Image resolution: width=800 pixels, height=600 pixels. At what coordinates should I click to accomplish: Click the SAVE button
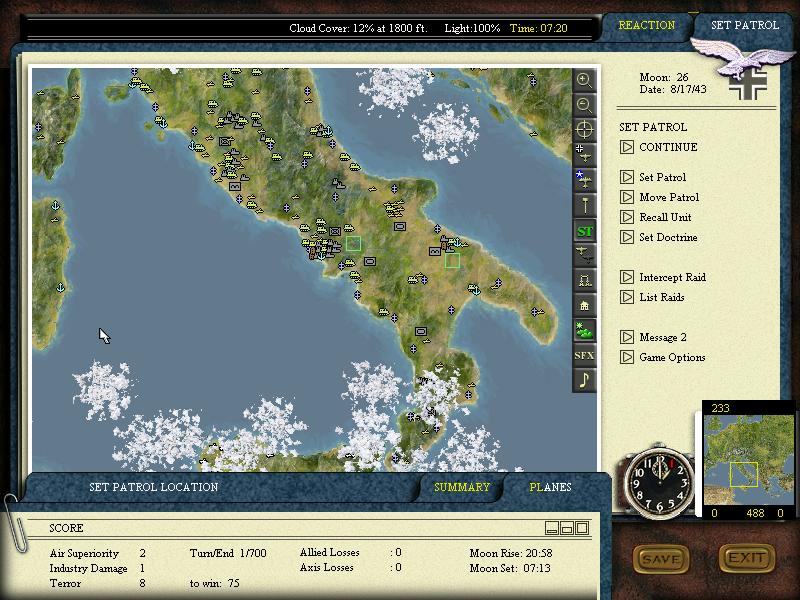[x=661, y=559]
